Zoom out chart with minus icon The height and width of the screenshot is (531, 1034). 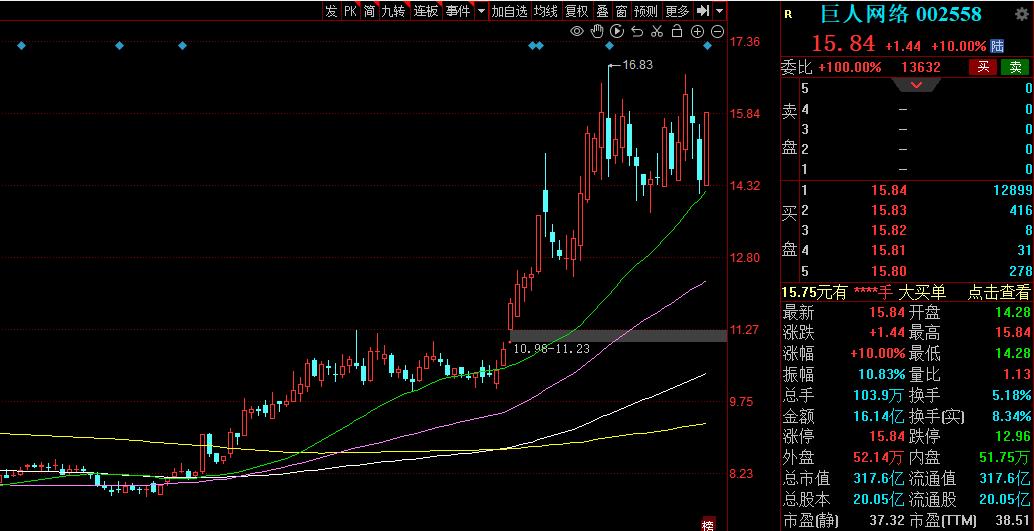click(717, 31)
